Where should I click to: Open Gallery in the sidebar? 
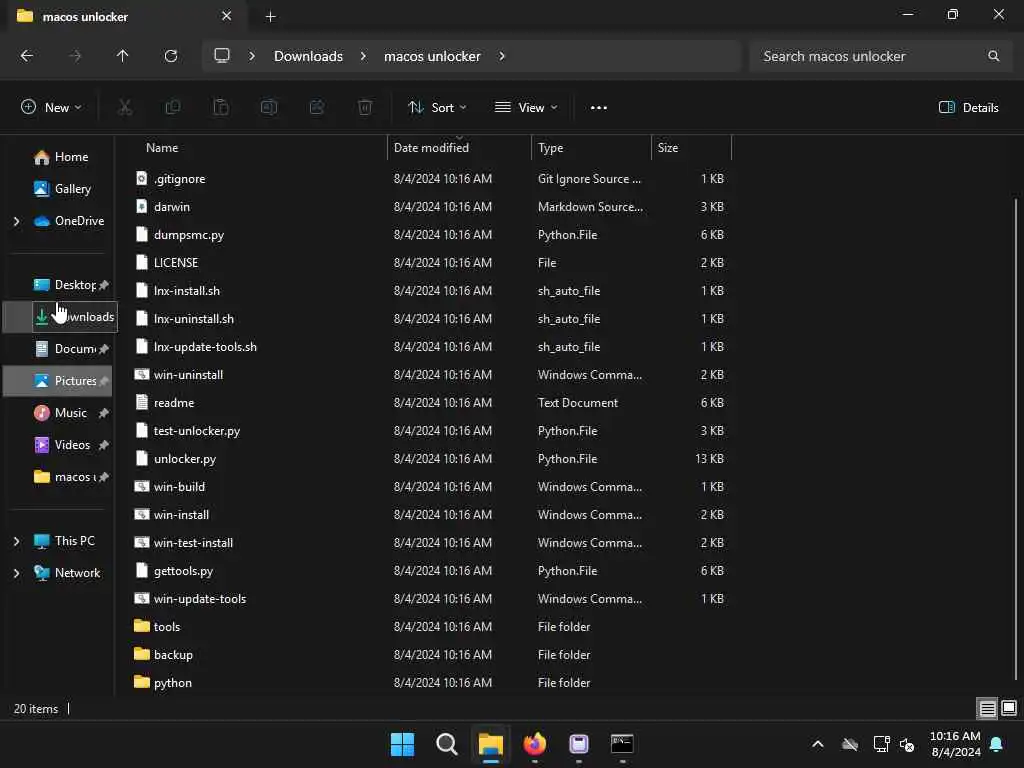pyautogui.click(x=62, y=189)
